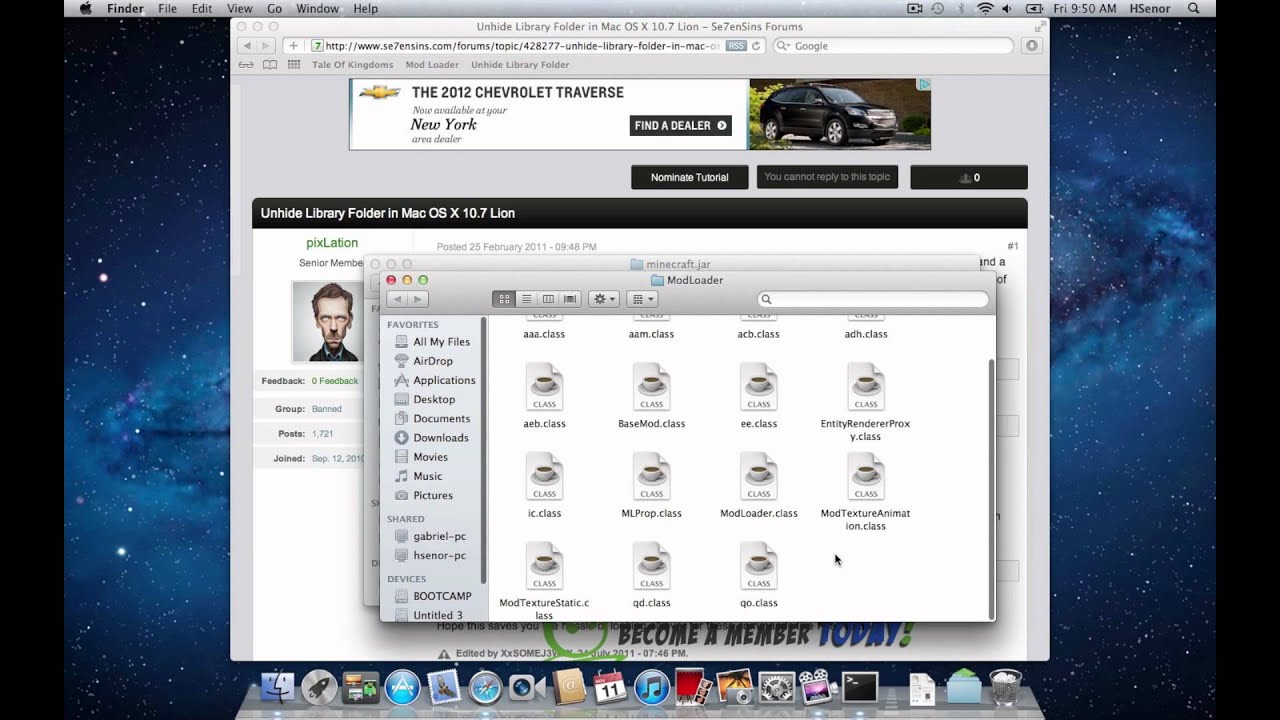Image resolution: width=1280 pixels, height=720 pixels.
Task: Select the ModTextureStatic.class file icon
Action: (545, 567)
